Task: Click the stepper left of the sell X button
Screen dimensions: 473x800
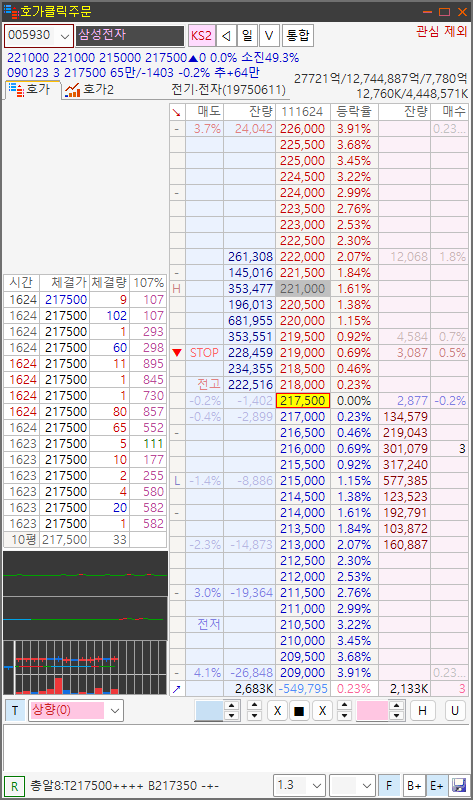Action: pyautogui.click(x=254, y=710)
